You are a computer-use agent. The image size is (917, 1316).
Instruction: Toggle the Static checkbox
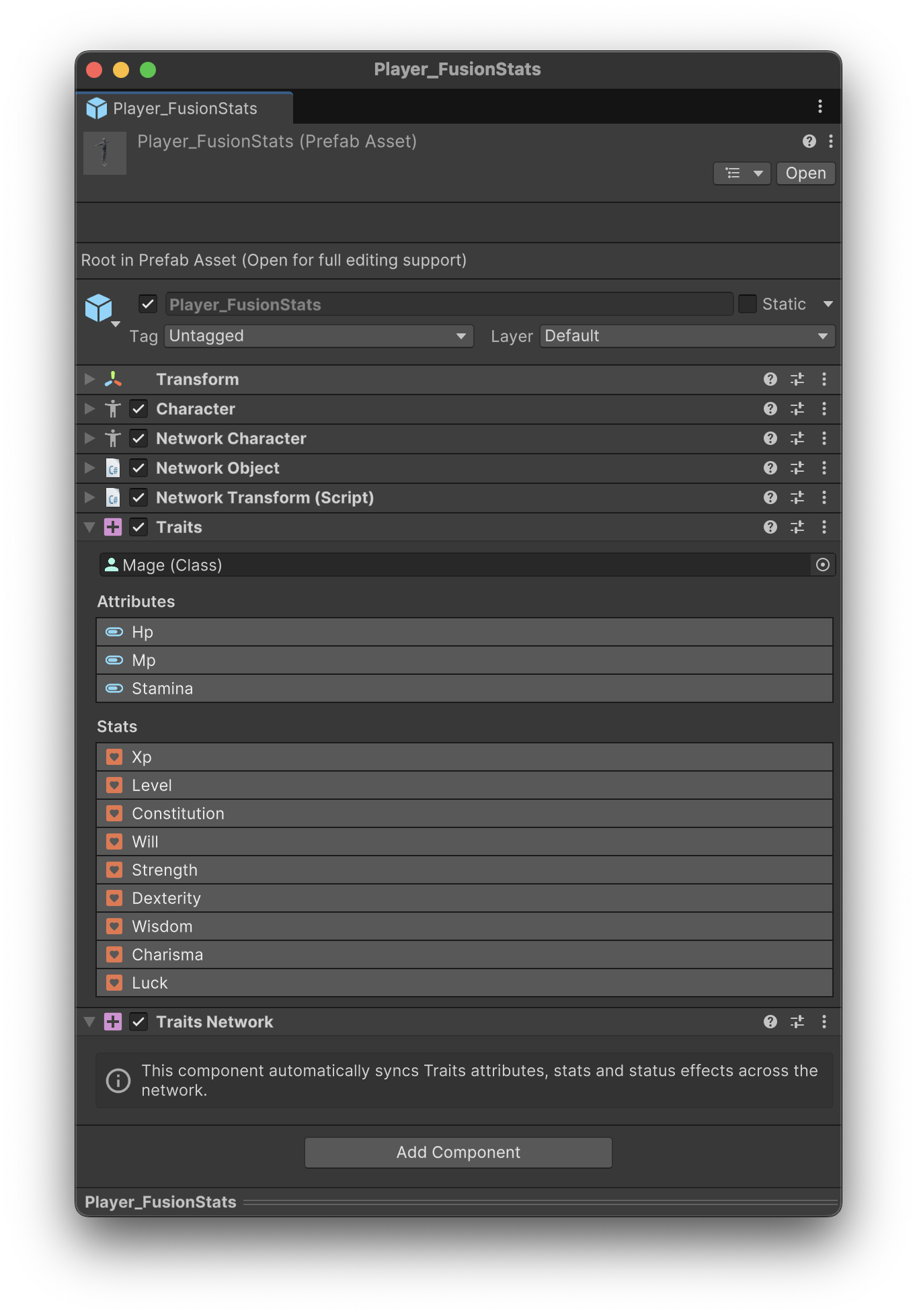click(747, 304)
